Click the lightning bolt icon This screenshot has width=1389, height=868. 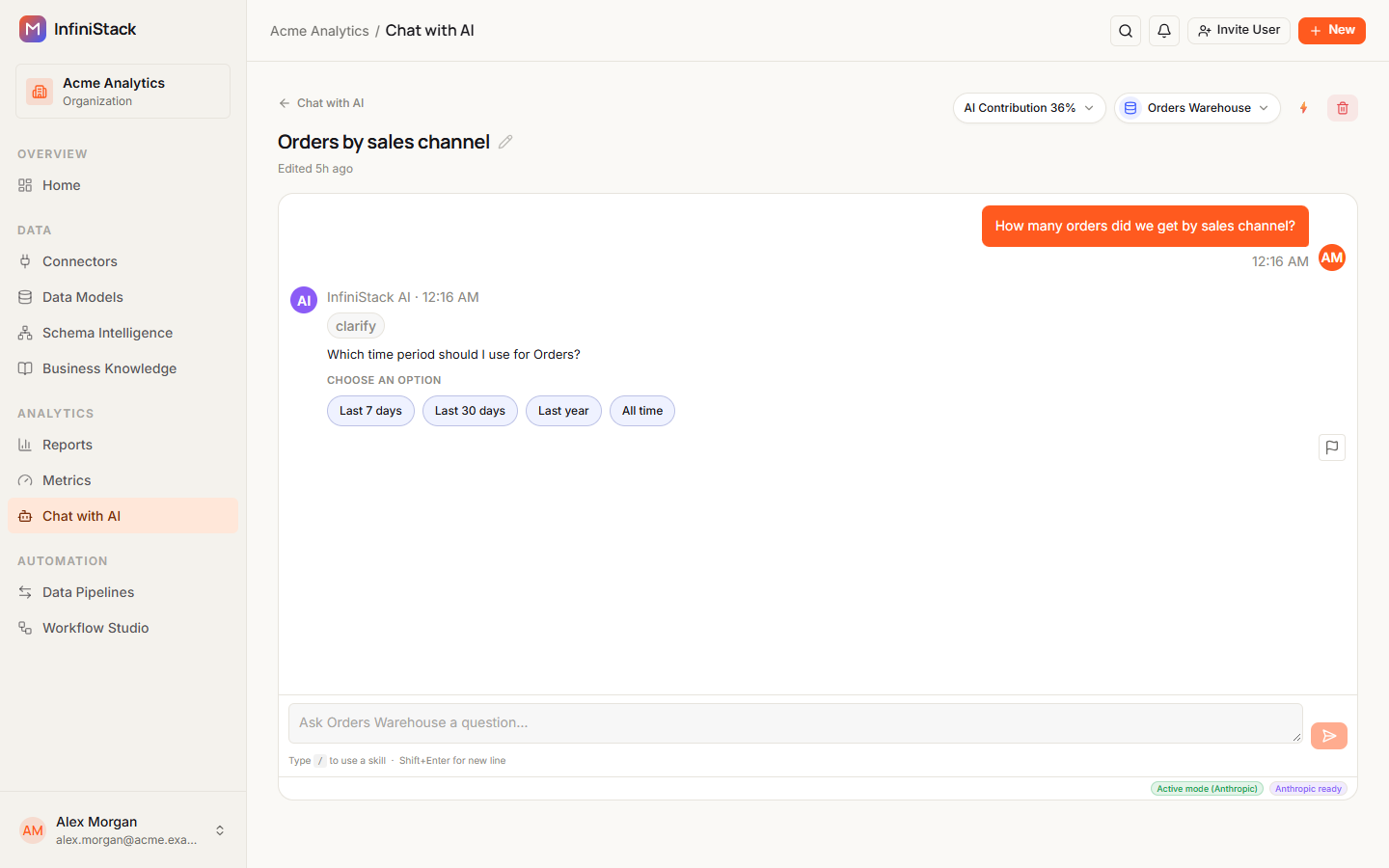[1303, 108]
